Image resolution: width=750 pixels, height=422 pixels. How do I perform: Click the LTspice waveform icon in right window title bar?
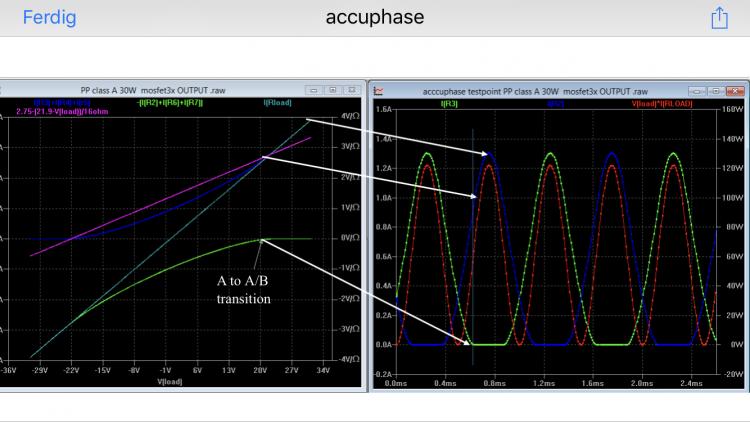click(378, 91)
